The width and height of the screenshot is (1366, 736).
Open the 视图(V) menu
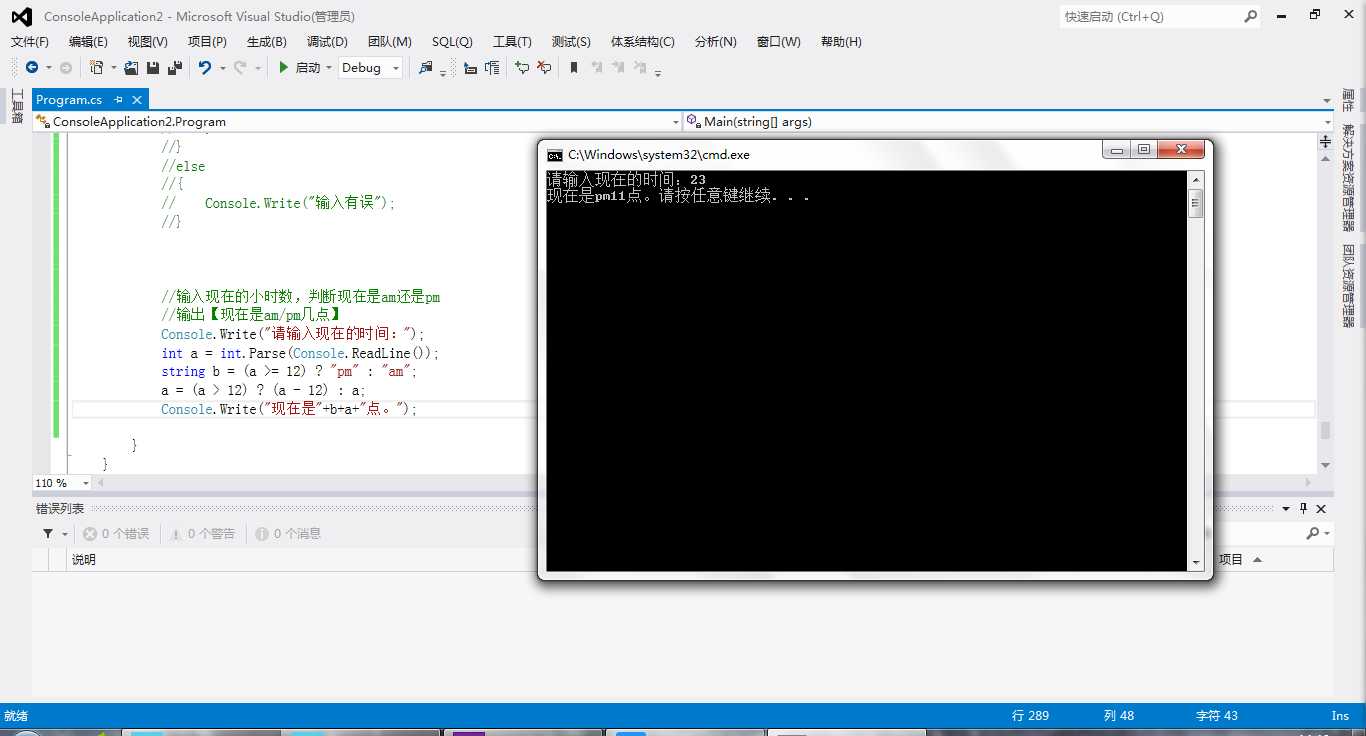click(148, 41)
